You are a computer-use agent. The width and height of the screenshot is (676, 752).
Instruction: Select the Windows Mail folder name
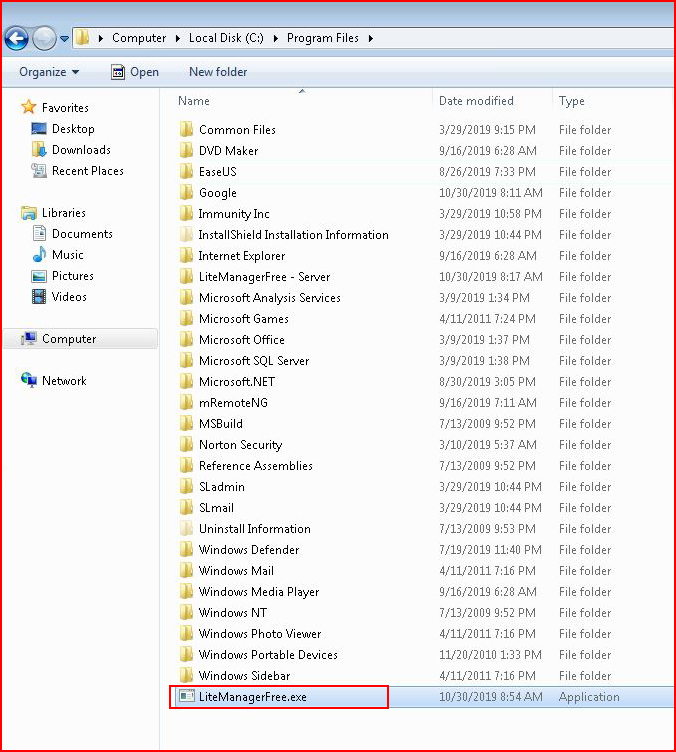pos(236,571)
